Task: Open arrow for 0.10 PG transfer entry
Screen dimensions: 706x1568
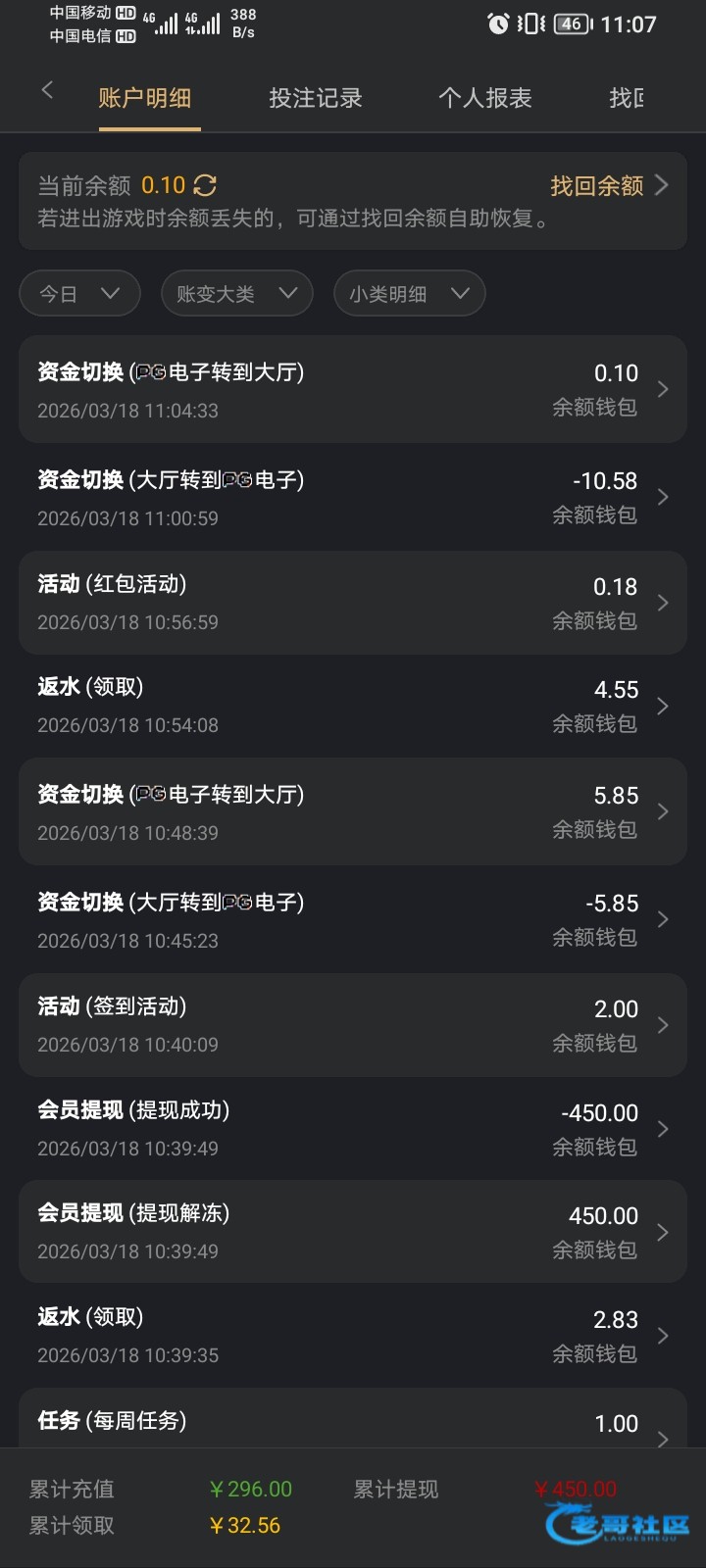Action: coord(663,389)
